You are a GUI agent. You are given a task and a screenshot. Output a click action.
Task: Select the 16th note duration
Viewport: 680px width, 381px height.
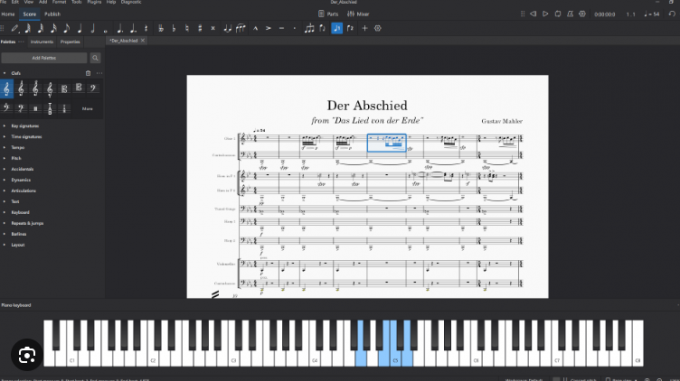[54, 29]
